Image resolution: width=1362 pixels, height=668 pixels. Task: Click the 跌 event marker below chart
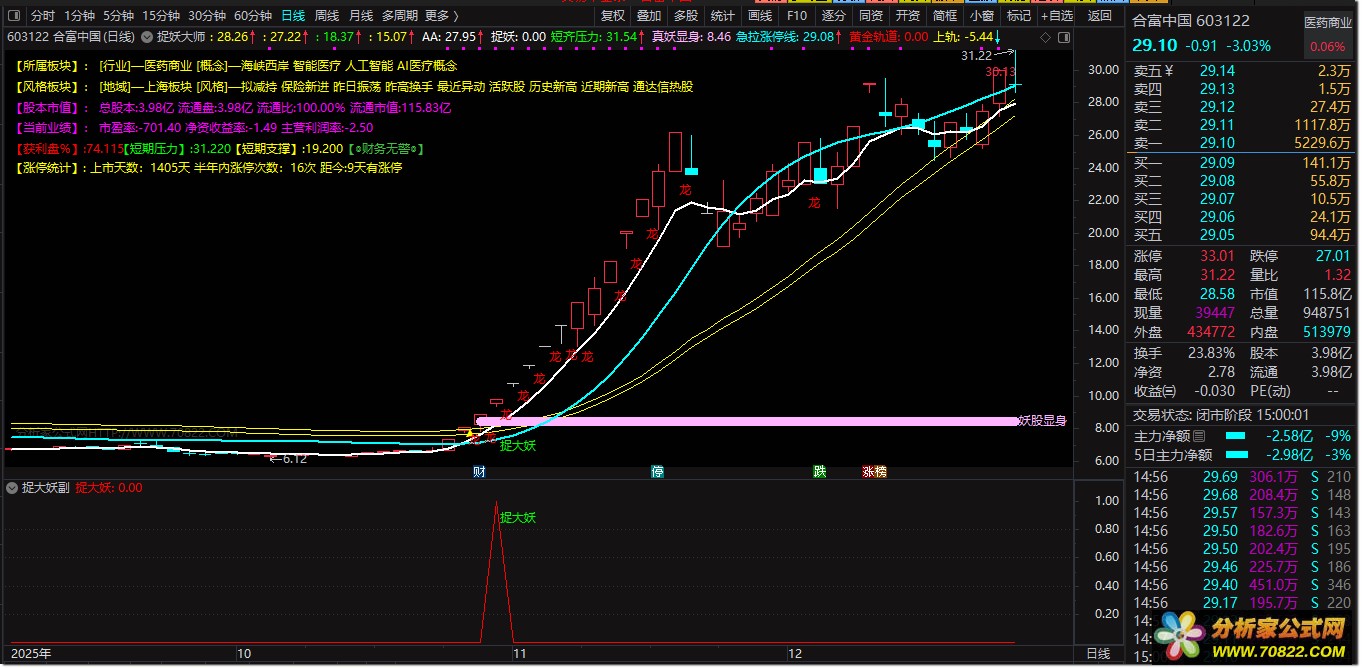click(820, 471)
